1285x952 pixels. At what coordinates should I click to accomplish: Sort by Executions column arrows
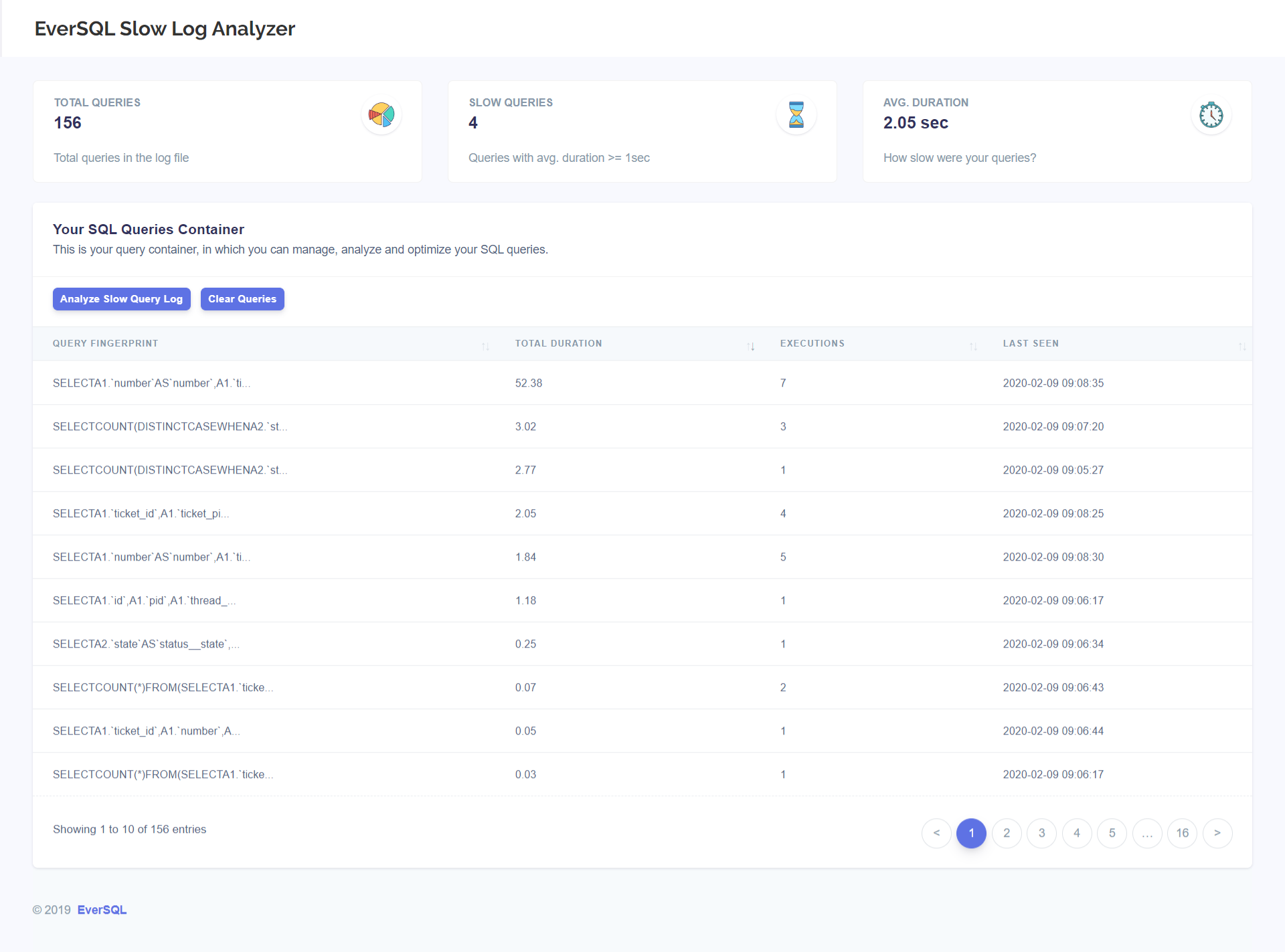click(973, 346)
